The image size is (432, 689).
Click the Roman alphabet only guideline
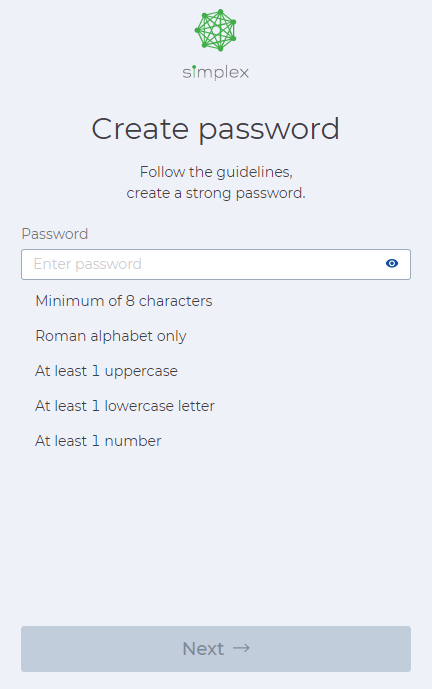click(111, 336)
